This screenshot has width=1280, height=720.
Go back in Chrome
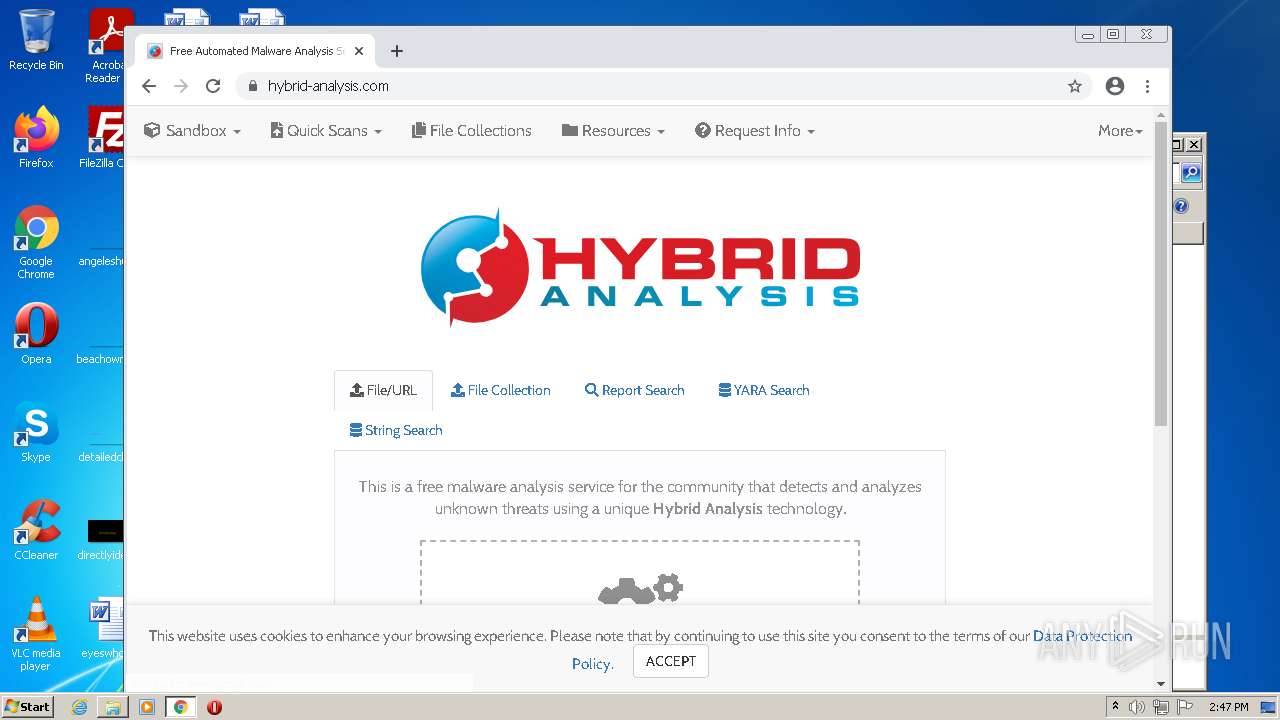[149, 86]
